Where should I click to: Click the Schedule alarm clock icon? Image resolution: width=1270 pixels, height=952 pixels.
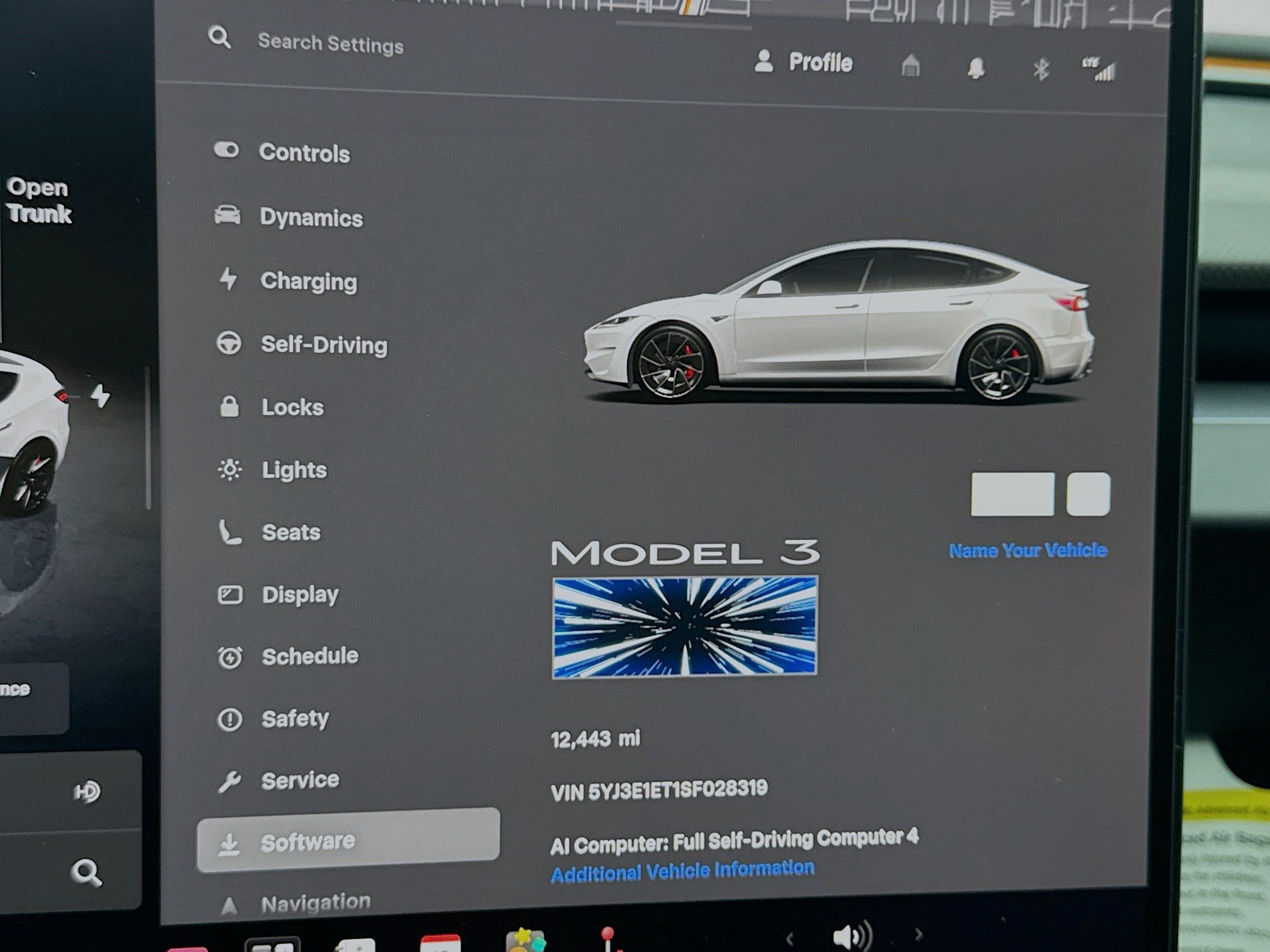229,657
